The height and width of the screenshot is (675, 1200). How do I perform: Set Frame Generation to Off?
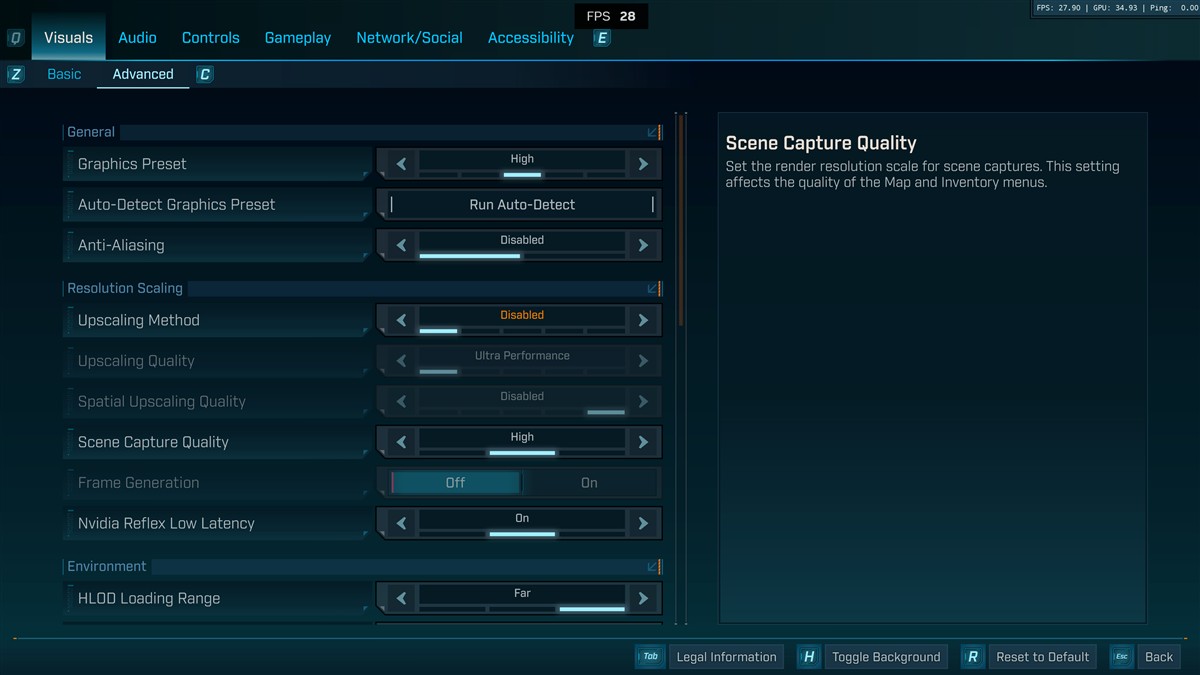pyautogui.click(x=455, y=483)
